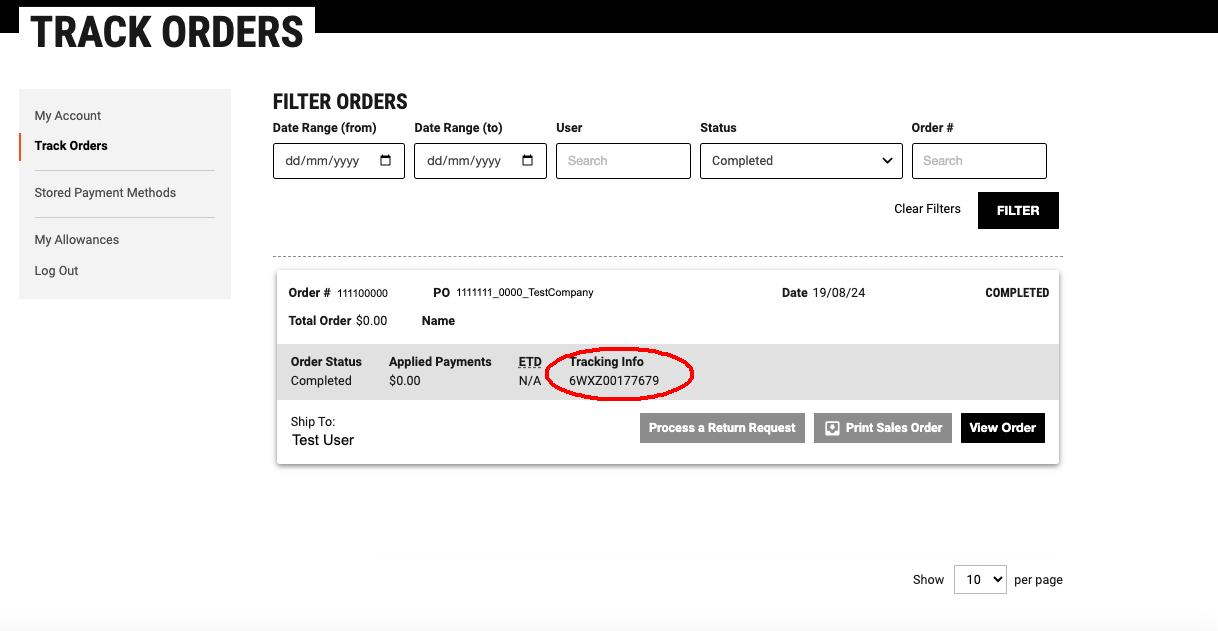Click the black FILTER button

1018,210
